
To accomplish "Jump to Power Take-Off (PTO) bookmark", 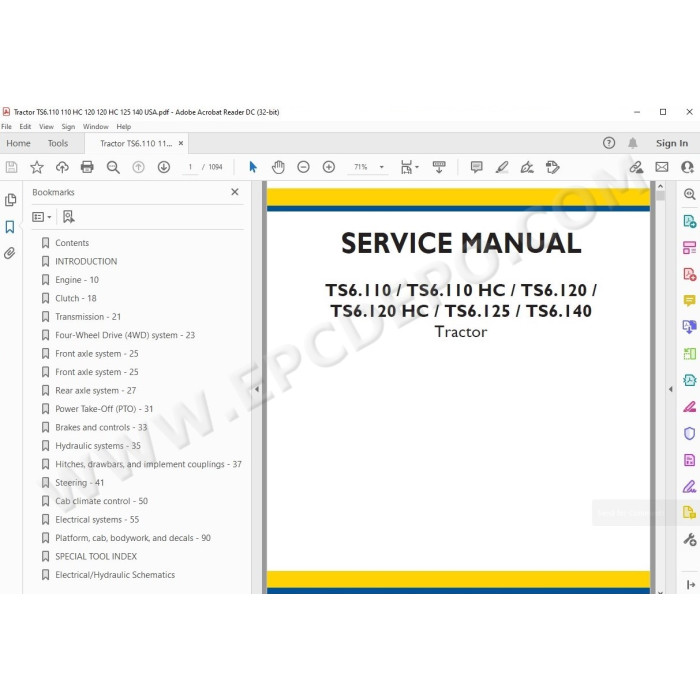I will click(x=104, y=409).
